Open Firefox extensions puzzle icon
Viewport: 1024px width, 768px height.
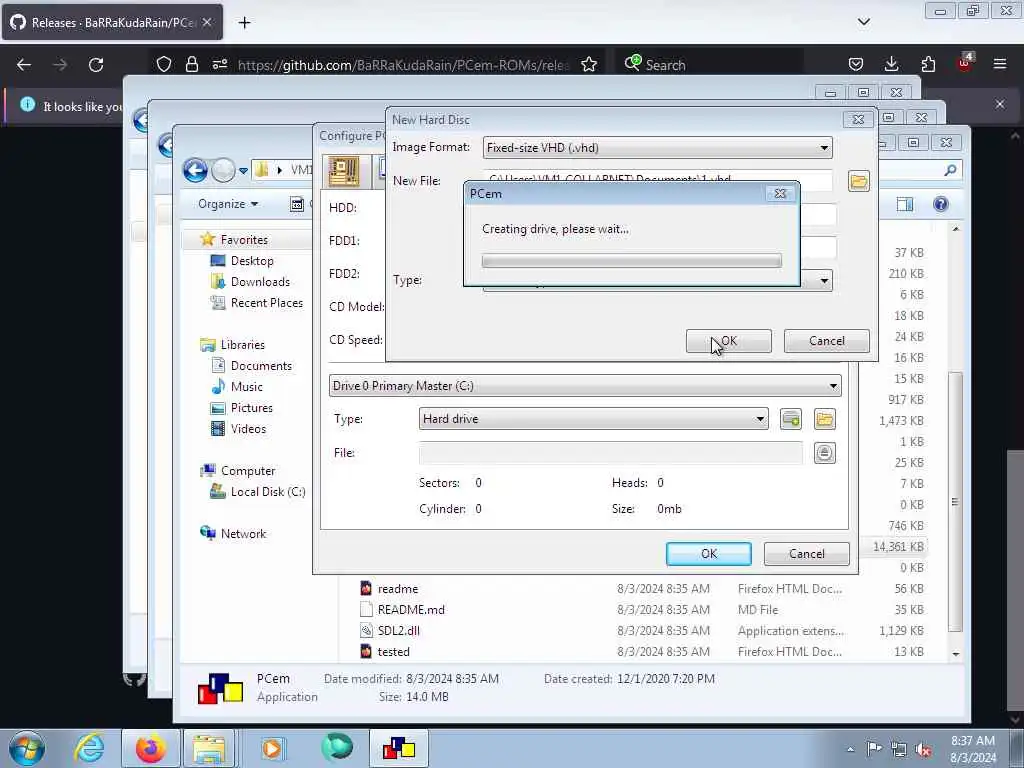[928, 64]
